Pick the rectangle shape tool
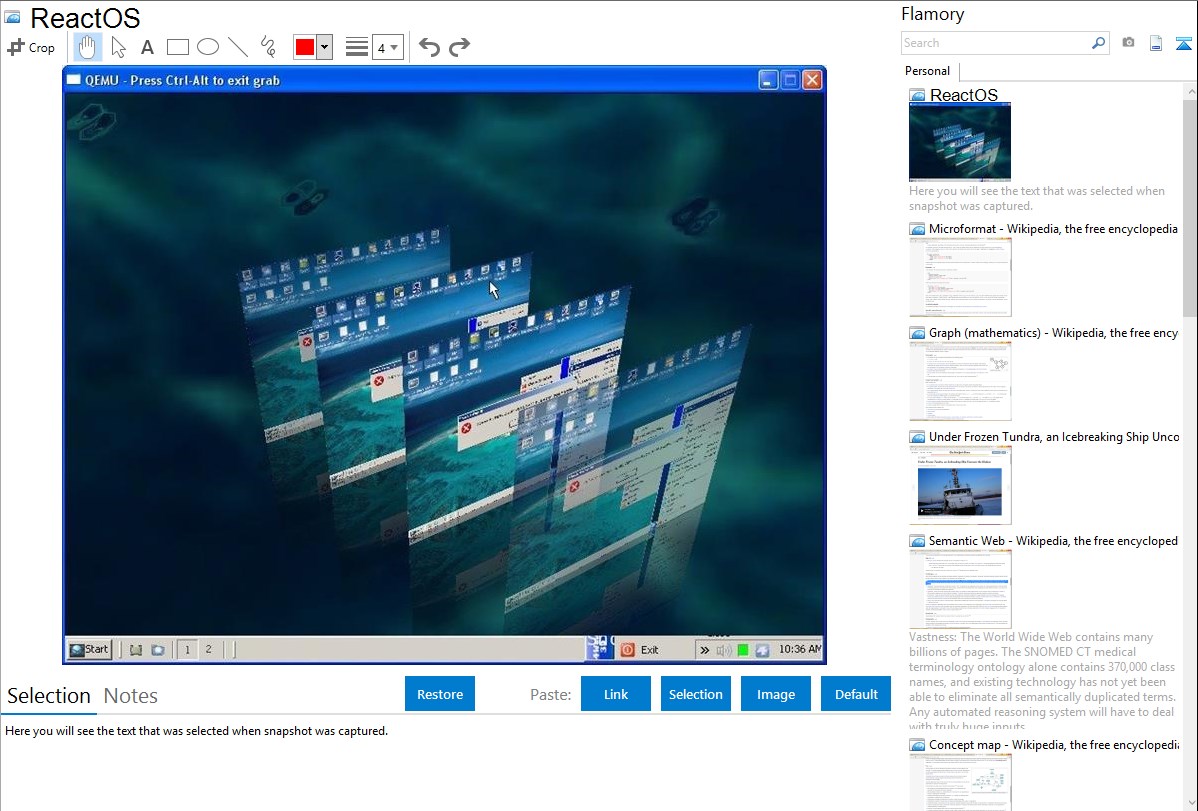The height and width of the screenshot is (811, 1198). point(178,47)
